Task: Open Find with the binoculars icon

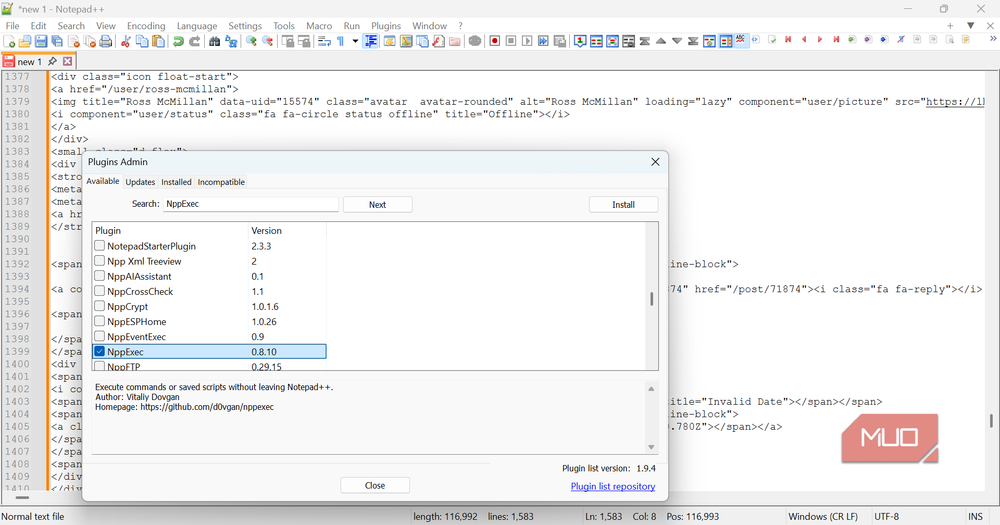Action: tap(214, 41)
